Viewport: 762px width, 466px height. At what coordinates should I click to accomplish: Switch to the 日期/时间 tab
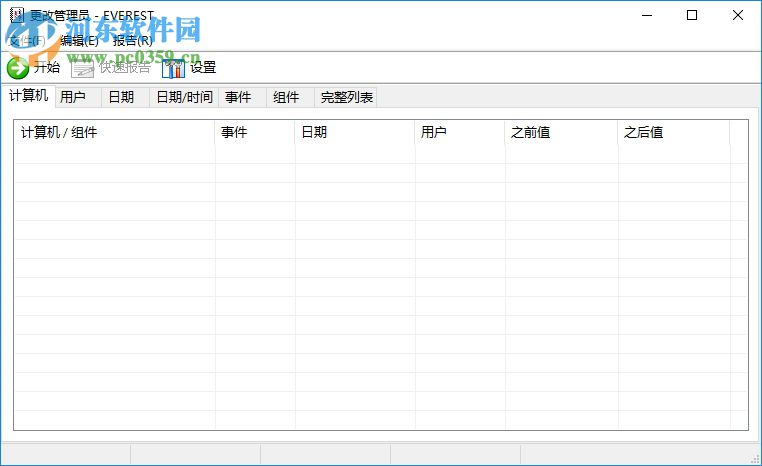[x=185, y=97]
